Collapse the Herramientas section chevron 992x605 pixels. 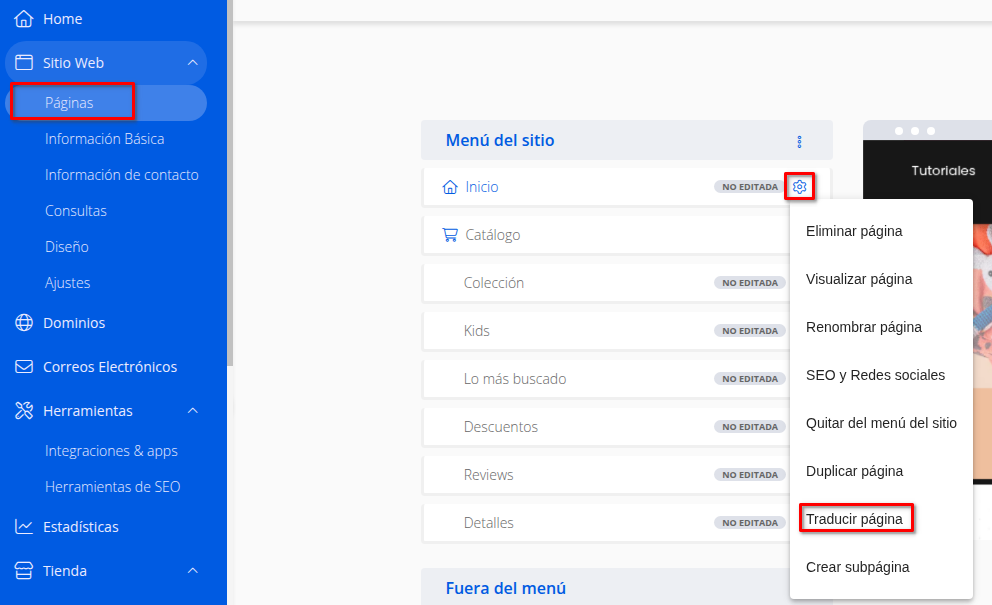pos(193,411)
